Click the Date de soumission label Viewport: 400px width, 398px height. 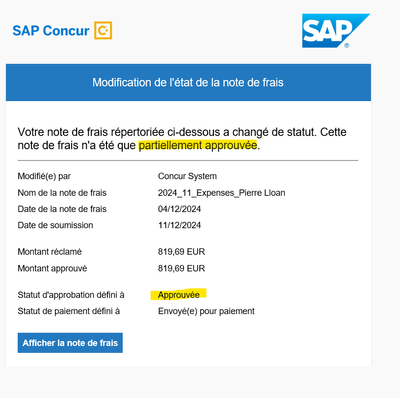click(55, 225)
